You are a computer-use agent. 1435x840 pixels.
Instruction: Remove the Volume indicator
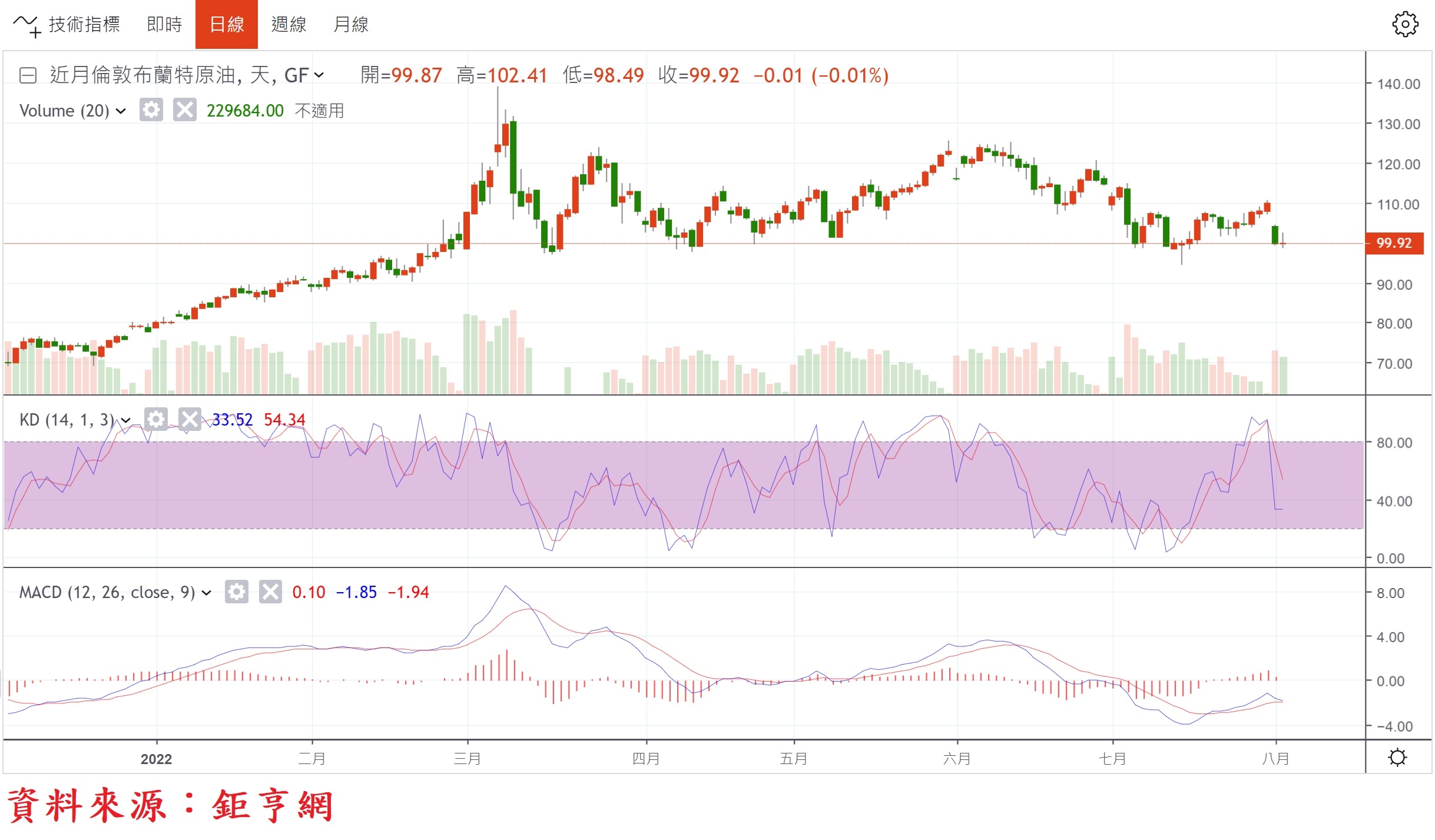click(x=184, y=110)
